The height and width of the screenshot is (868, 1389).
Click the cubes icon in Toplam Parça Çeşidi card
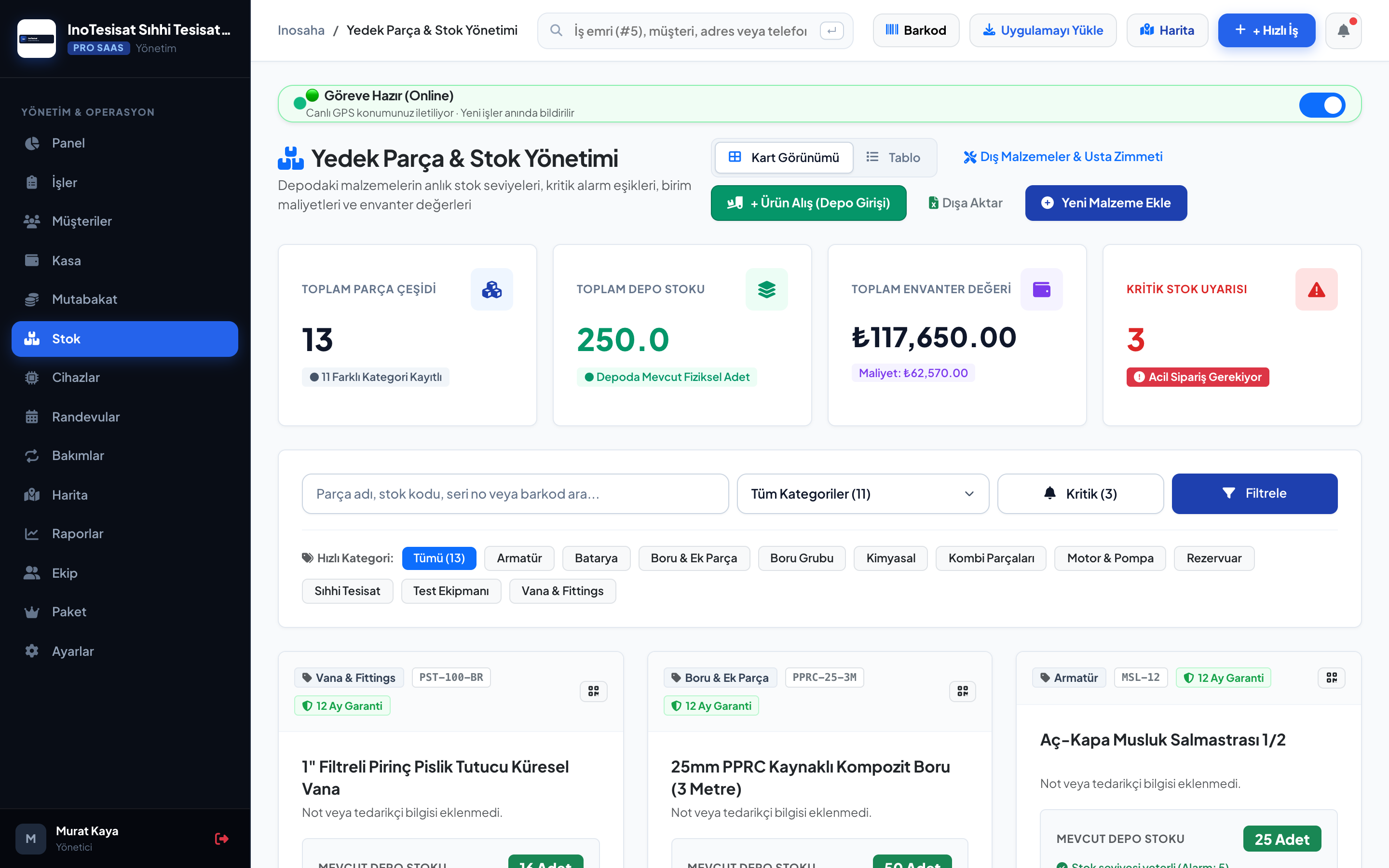click(x=491, y=289)
